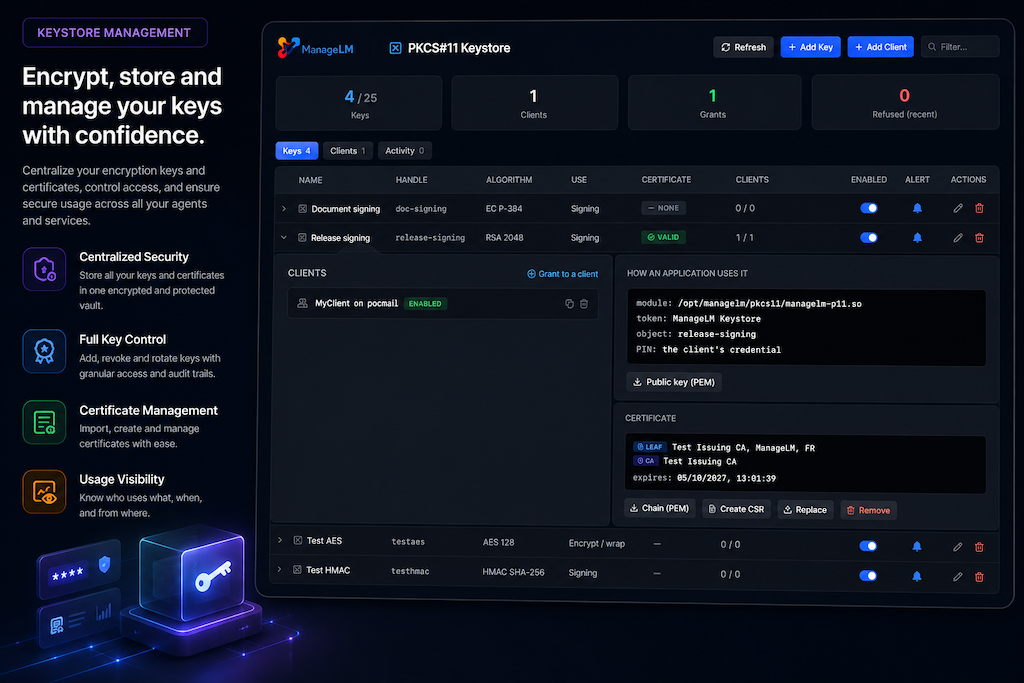1024x683 pixels.
Task: Click the ENABLED badge on MyClient
Action: (x=425, y=304)
